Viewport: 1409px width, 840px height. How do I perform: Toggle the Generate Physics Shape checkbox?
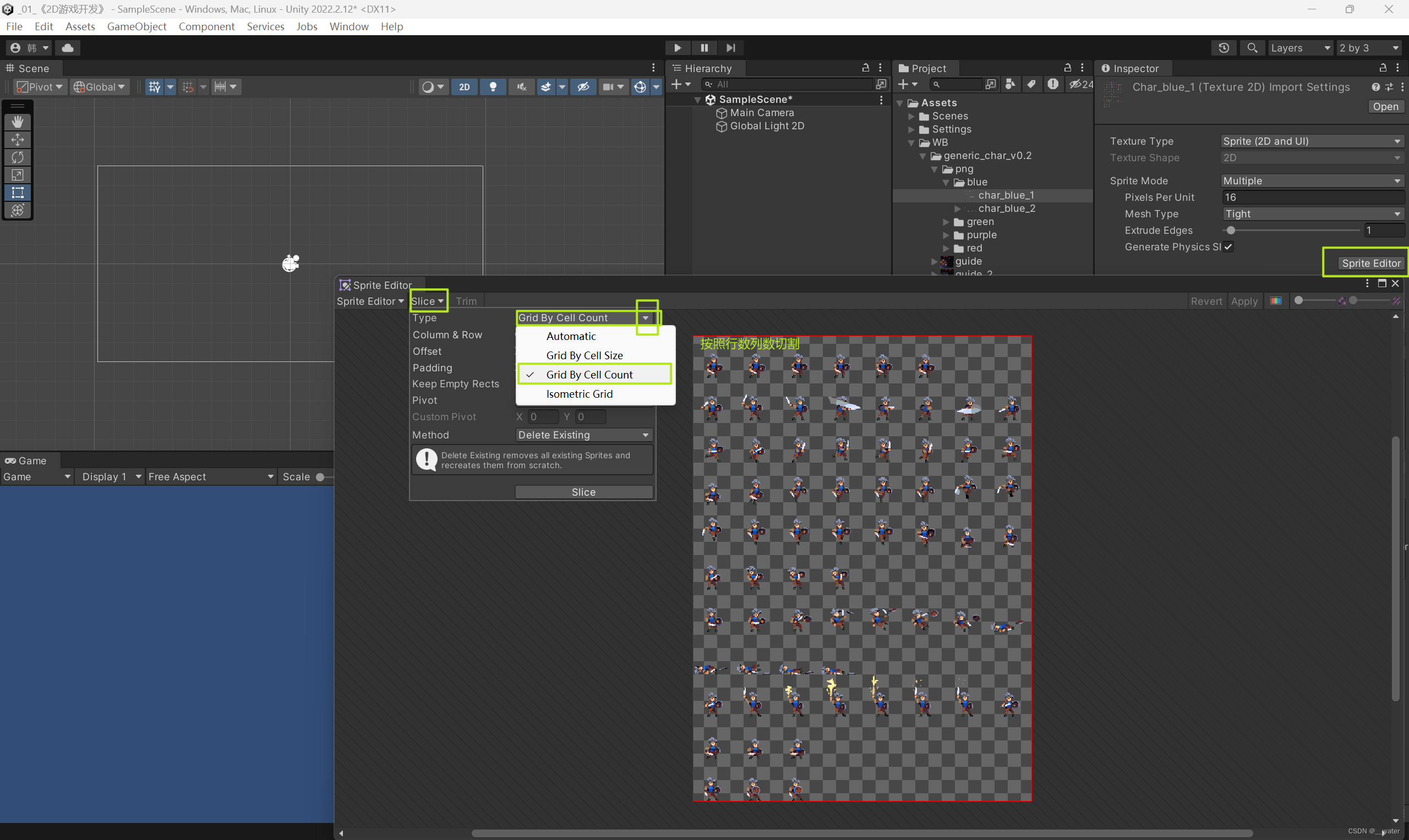tap(1228, 247)
